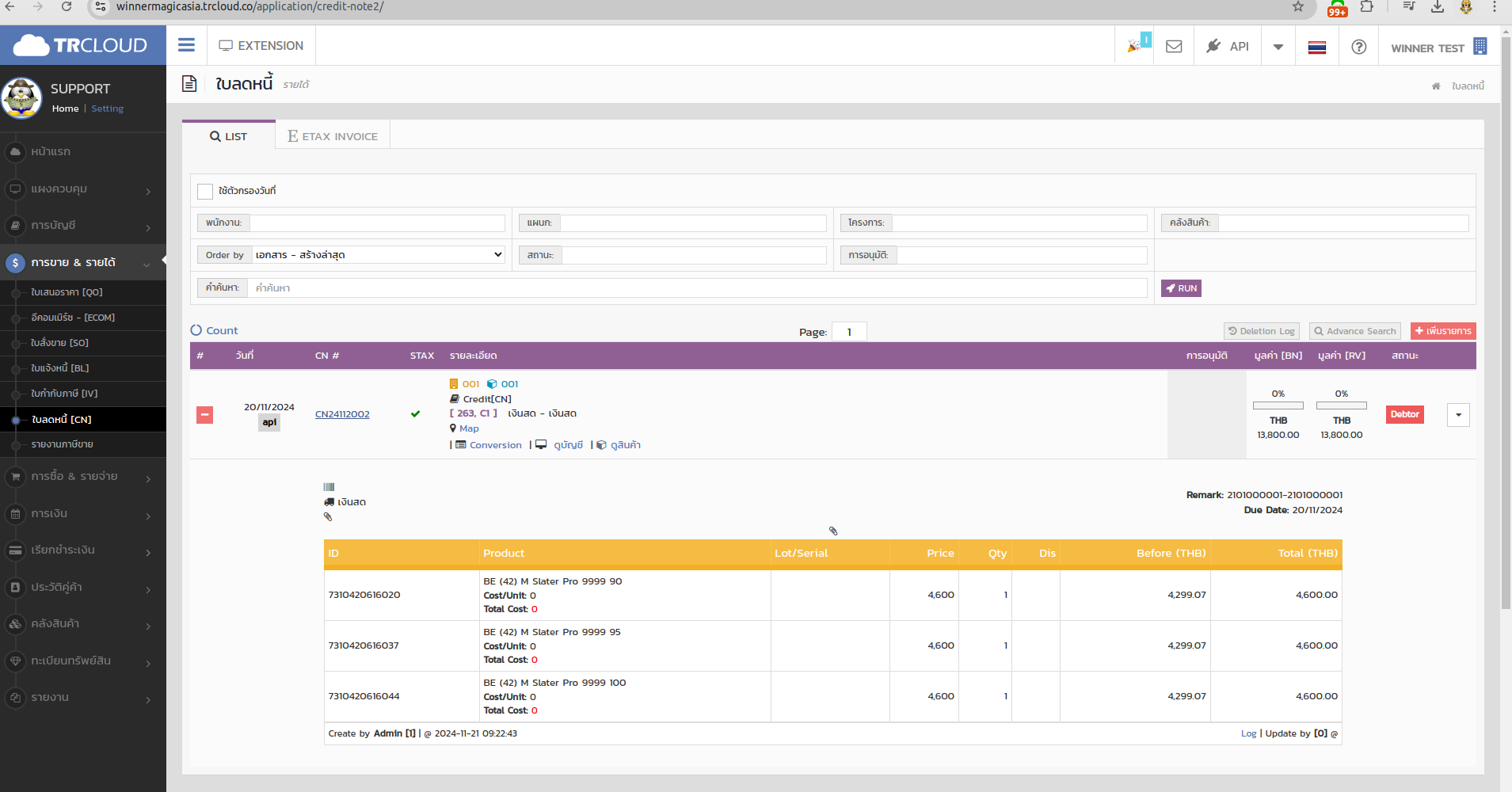Viewport: 1512px width, 792px height.
Task: Expand ประวัติคู่ค้า sidebar menu
Action: pyautogui.click(x=83, y=587)
